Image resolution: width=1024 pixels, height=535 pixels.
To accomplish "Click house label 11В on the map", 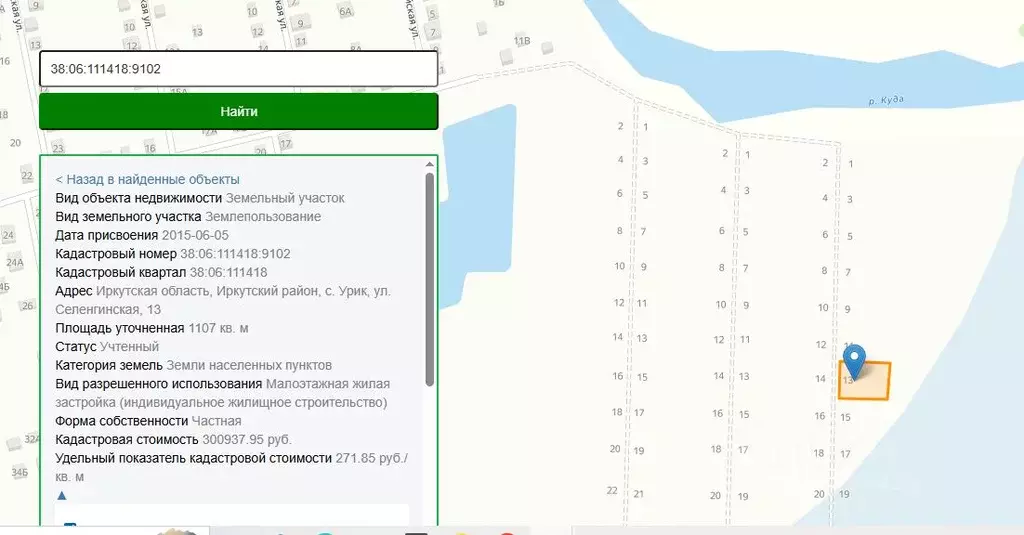I will (x=522, y=41).
